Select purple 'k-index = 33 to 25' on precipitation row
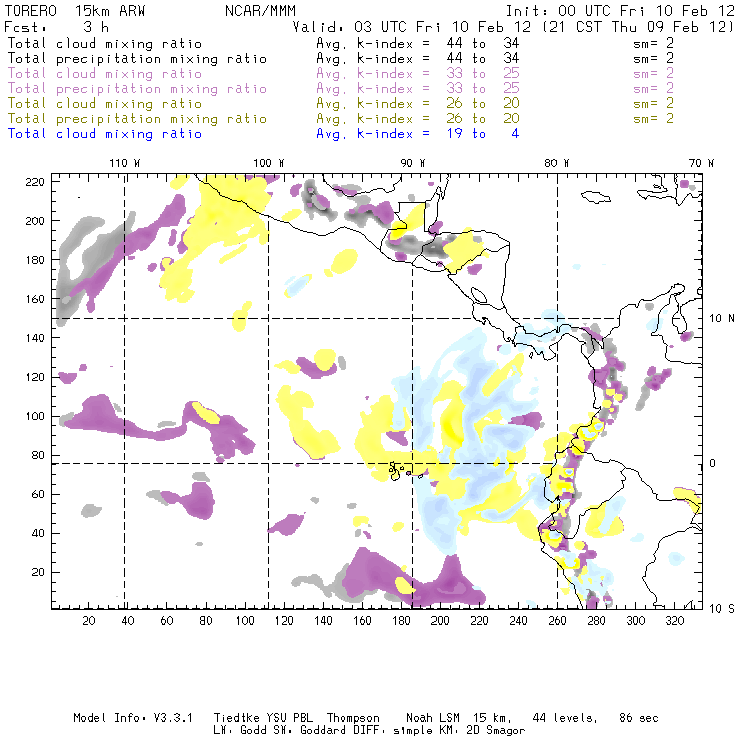Screen dimensions: 740x740 tap(438, 89)
